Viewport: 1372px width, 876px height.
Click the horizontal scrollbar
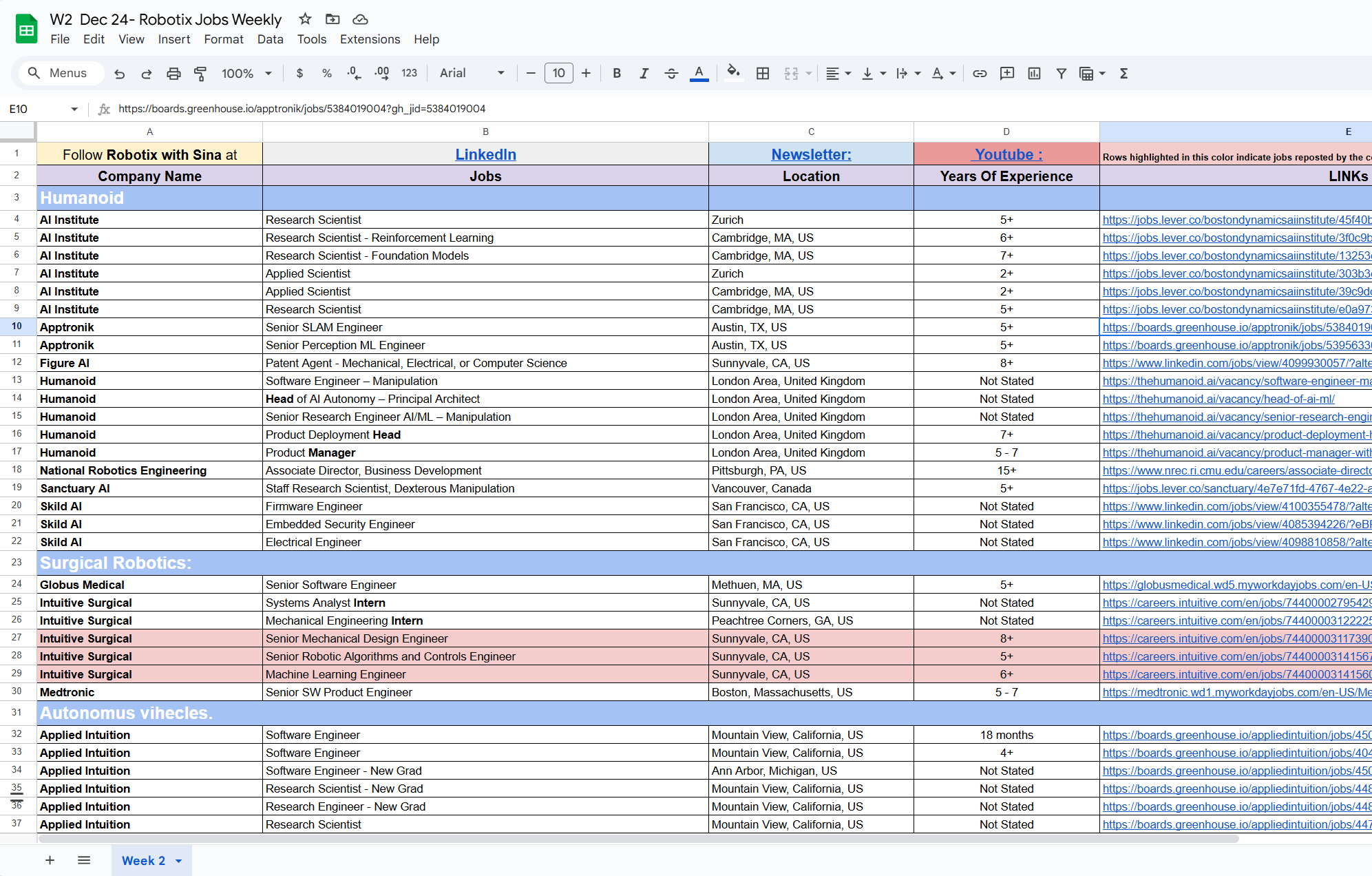(x=638, y=839)
